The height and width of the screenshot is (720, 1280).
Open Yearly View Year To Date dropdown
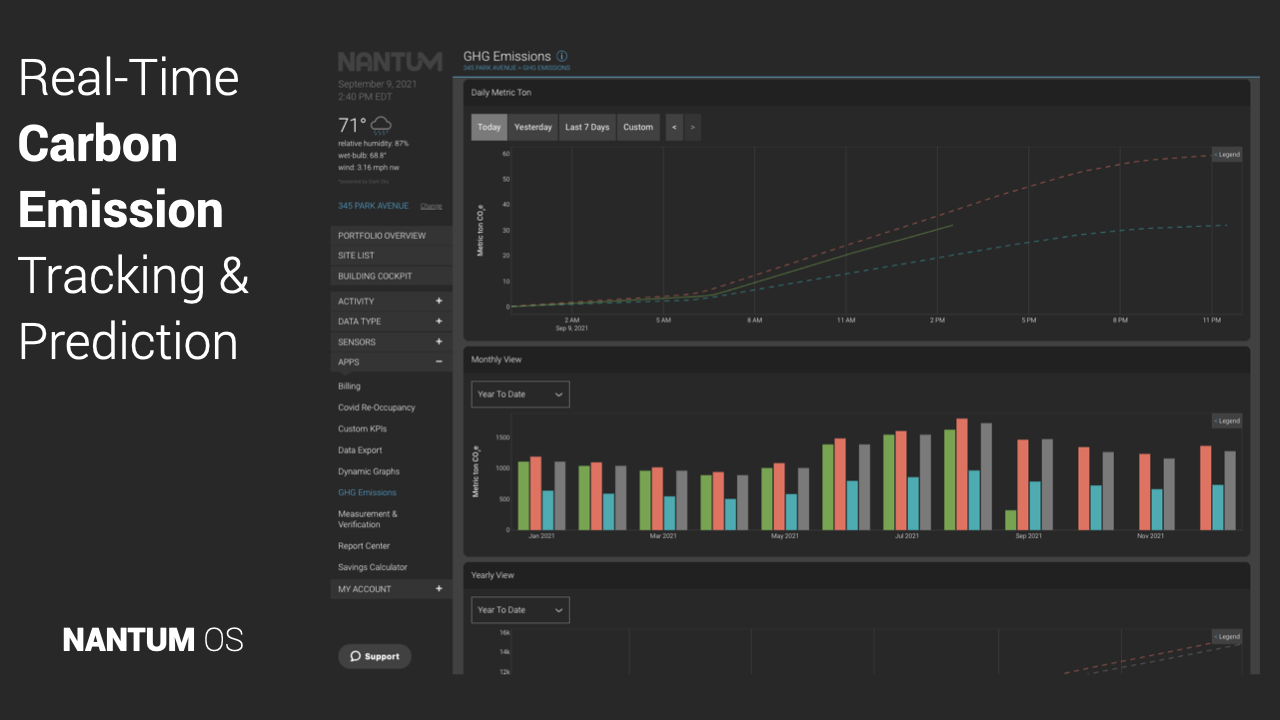point(520,610)
